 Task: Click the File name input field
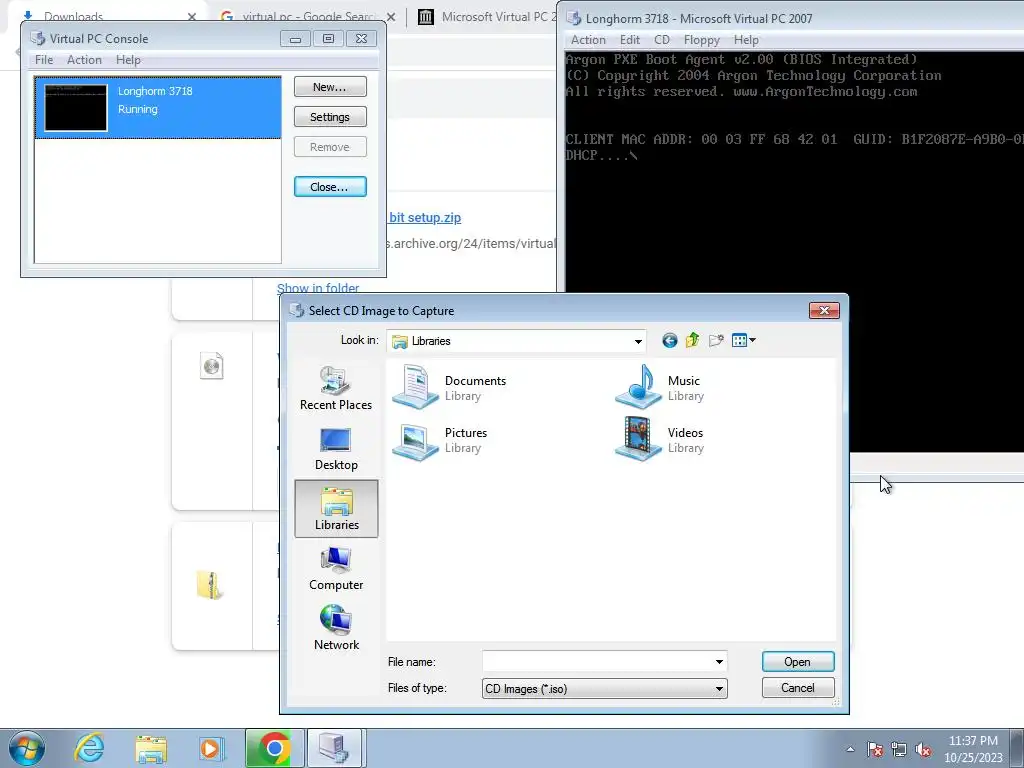(x=598, y=662)
